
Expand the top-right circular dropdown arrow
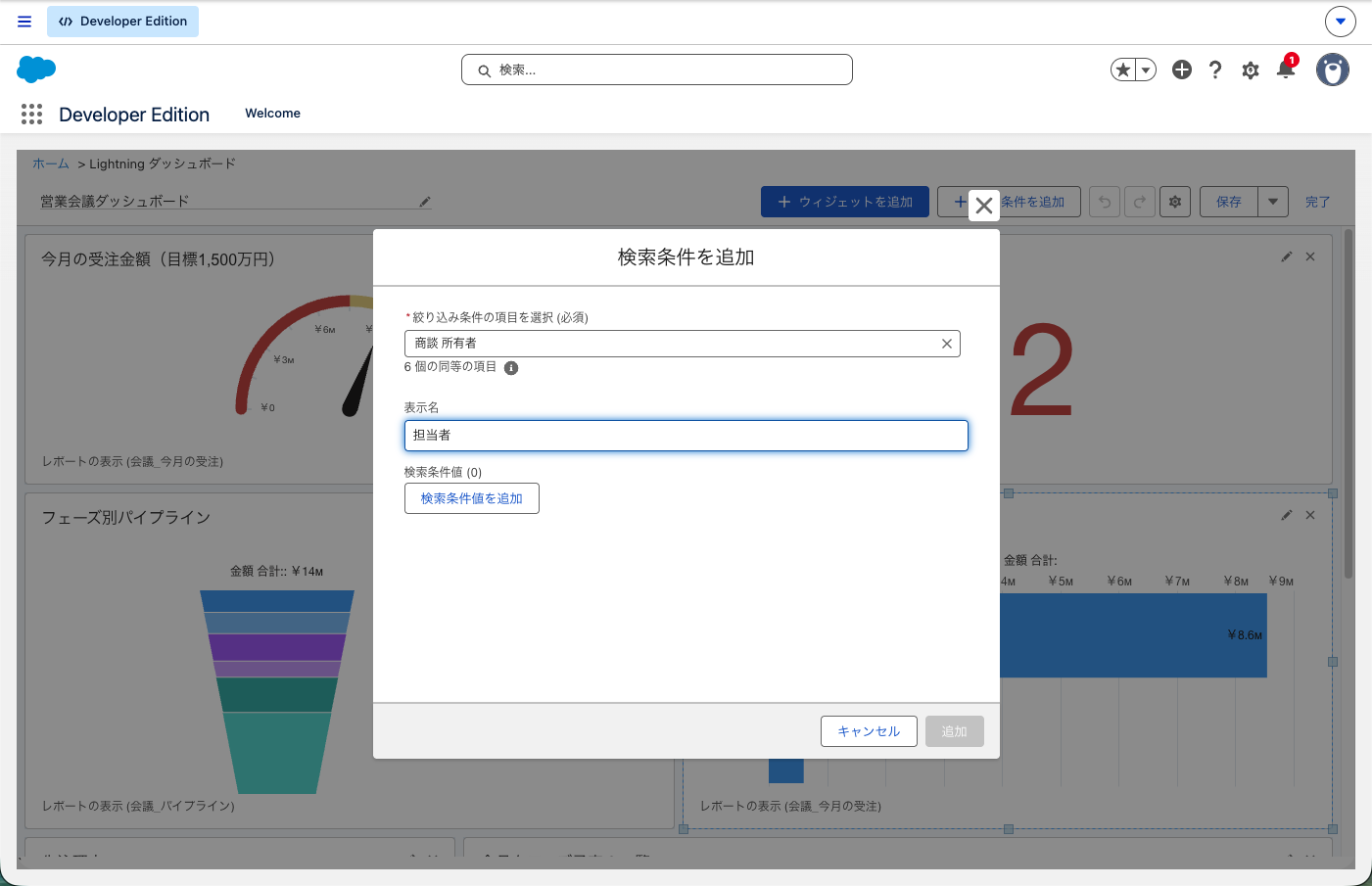tap(1341, 21)
